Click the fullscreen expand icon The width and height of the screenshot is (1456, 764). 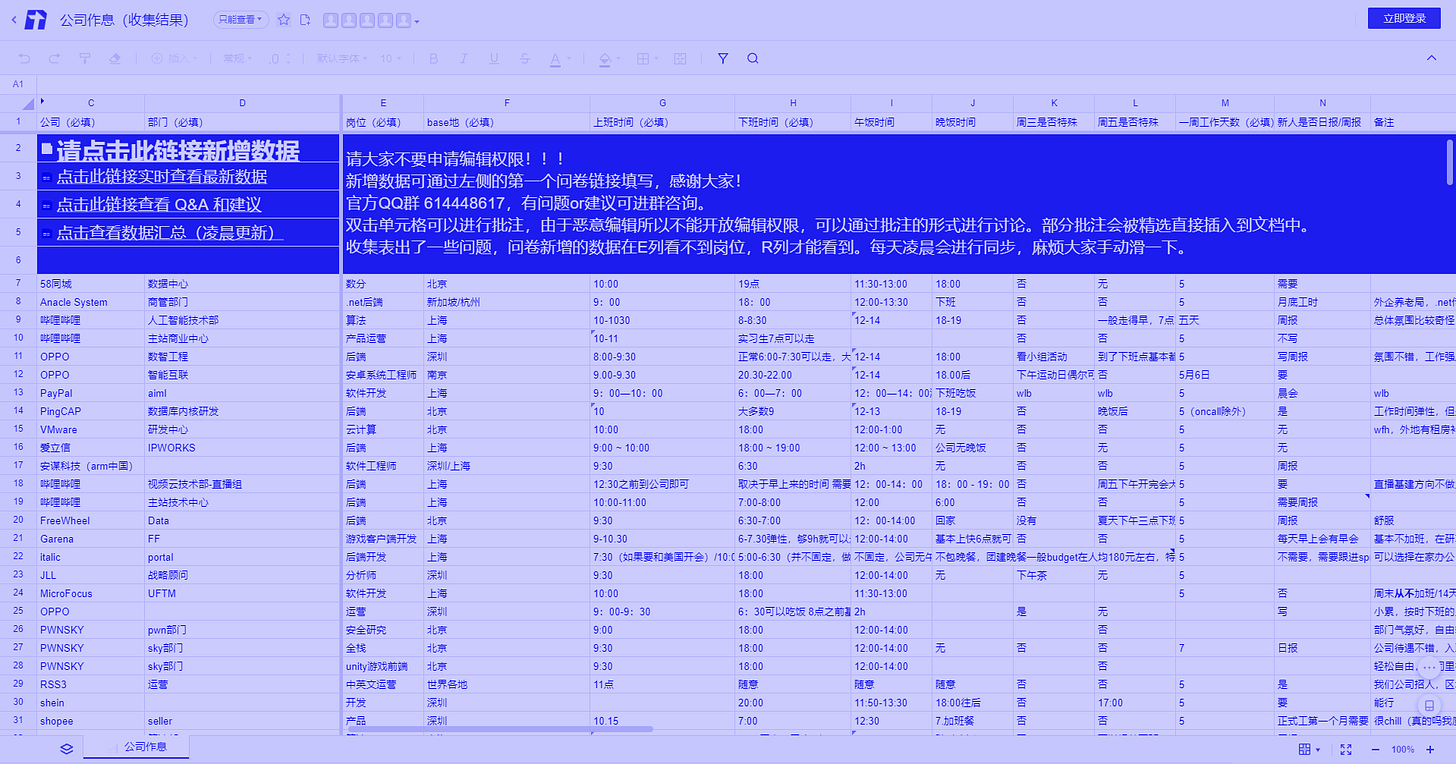tap(1346, 749)
